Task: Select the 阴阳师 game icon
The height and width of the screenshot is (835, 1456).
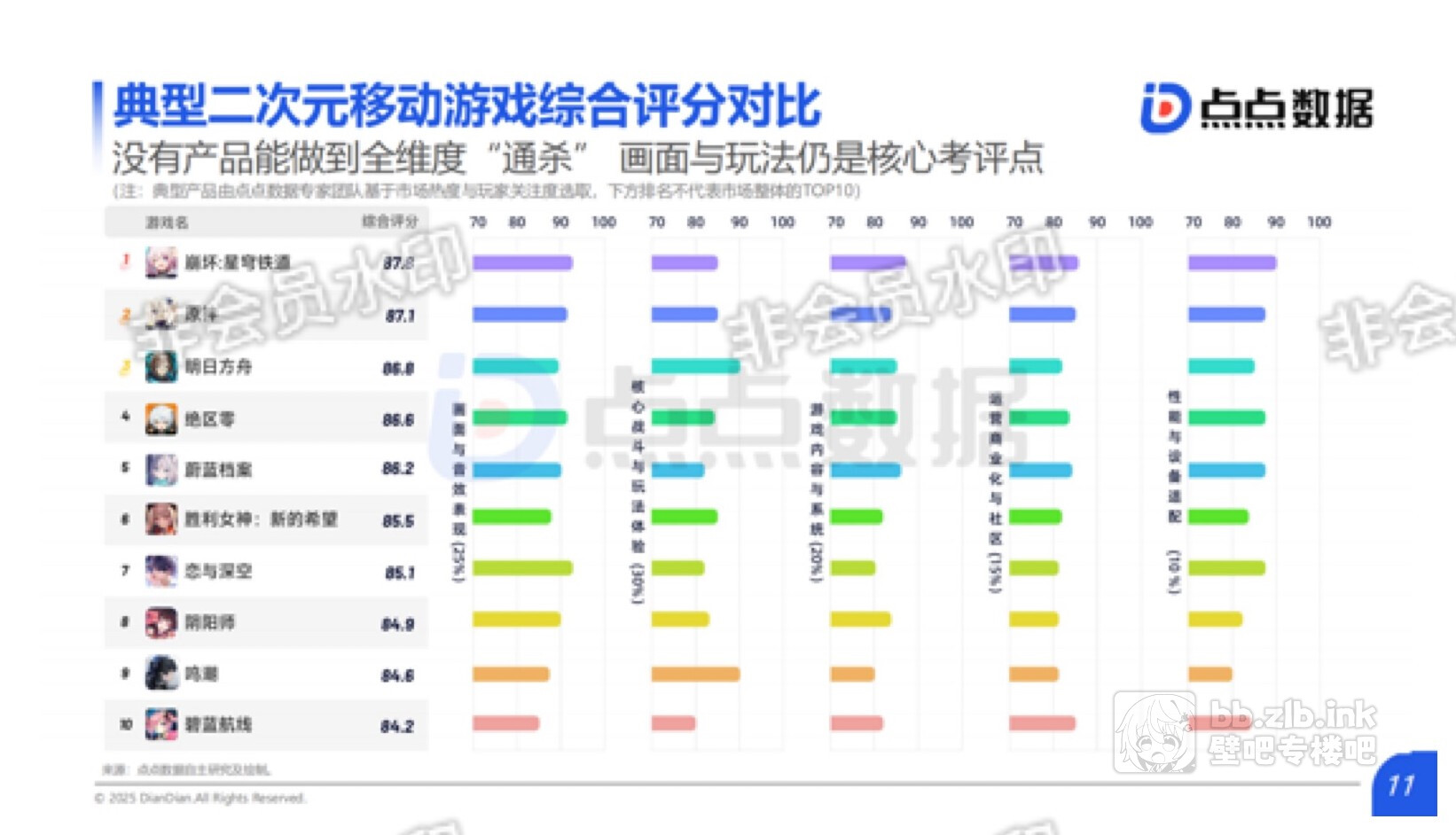Action: (x=161, y=622)
